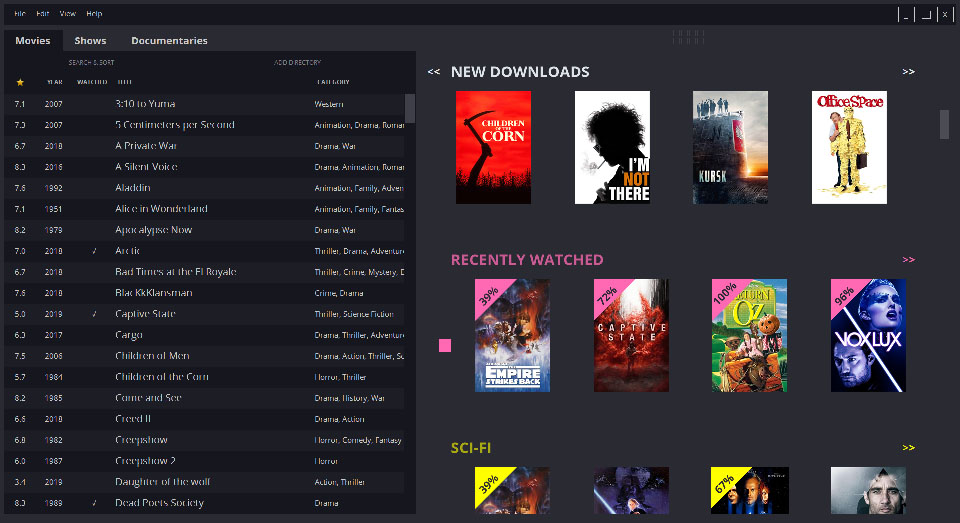960x523 pixels.
Task: Toggle watched checkmark for Arctic
Action: coord(94,251)
